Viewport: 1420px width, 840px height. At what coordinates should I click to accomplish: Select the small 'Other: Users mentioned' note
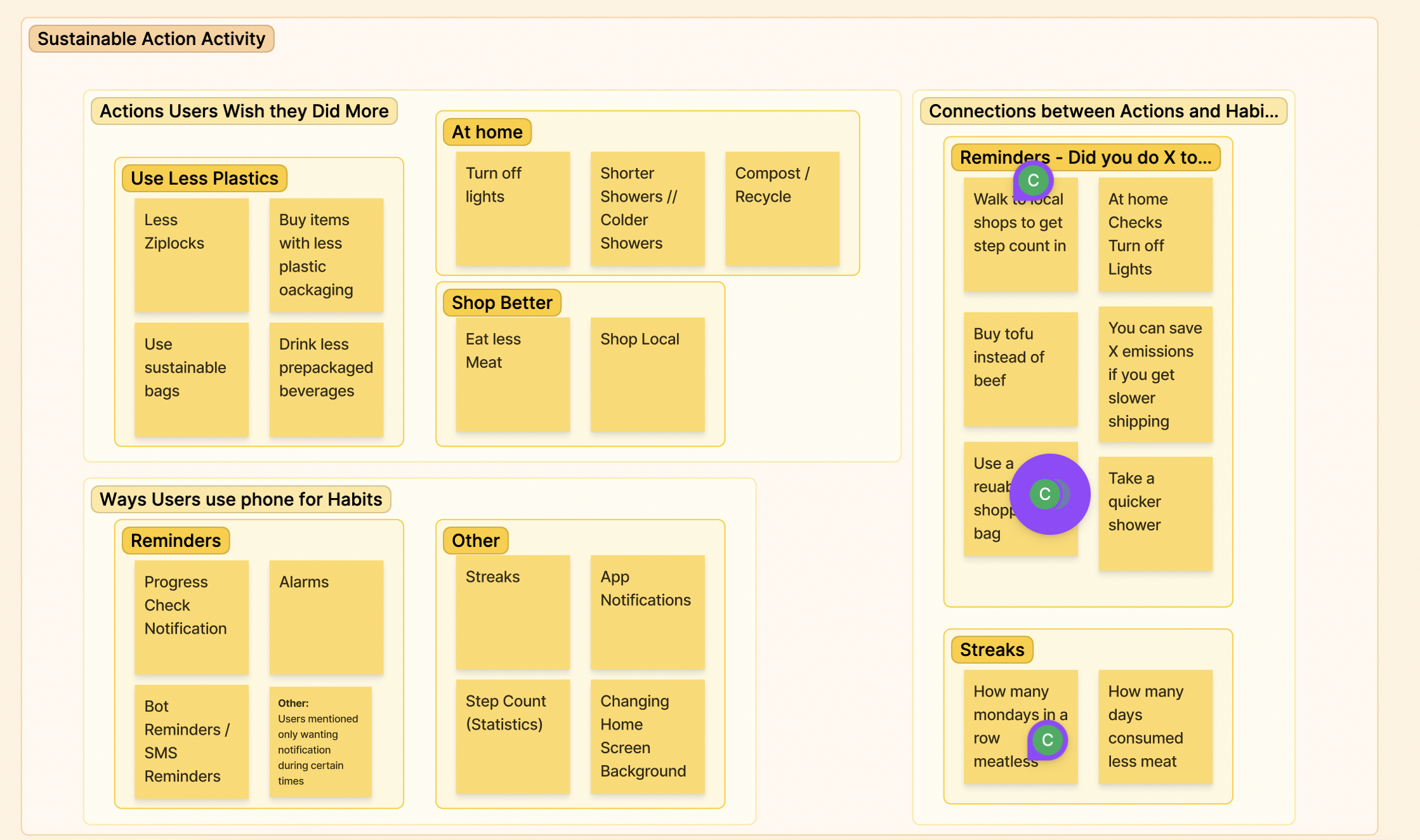pyautogui.click(x=320, y=741)
